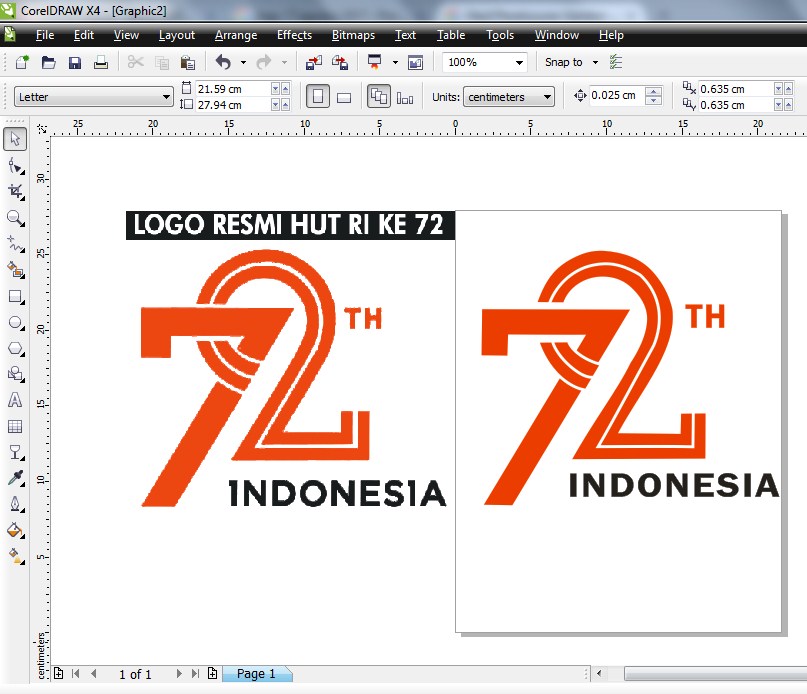
Task: Open a file from toolbar
Action: click(x=48, y=62)
